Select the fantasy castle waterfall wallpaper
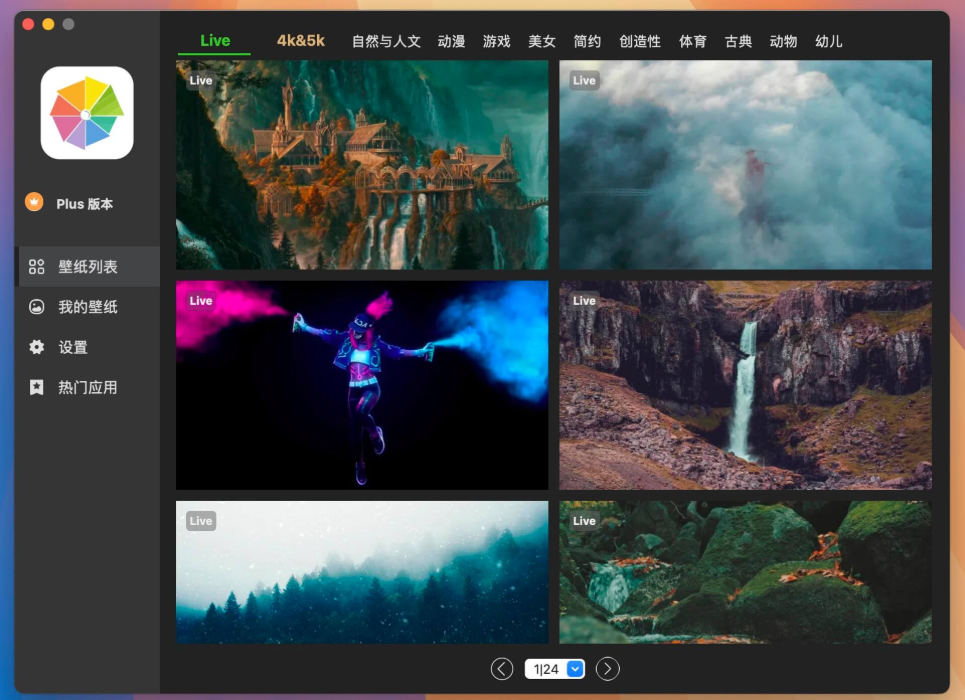The height and width of the screenshot is (700, 965). (362, 165)
